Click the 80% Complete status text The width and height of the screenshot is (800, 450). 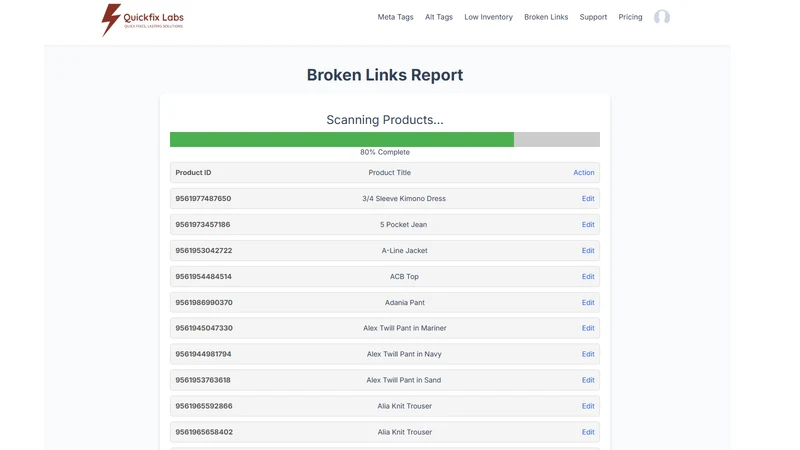pos(385,152)
